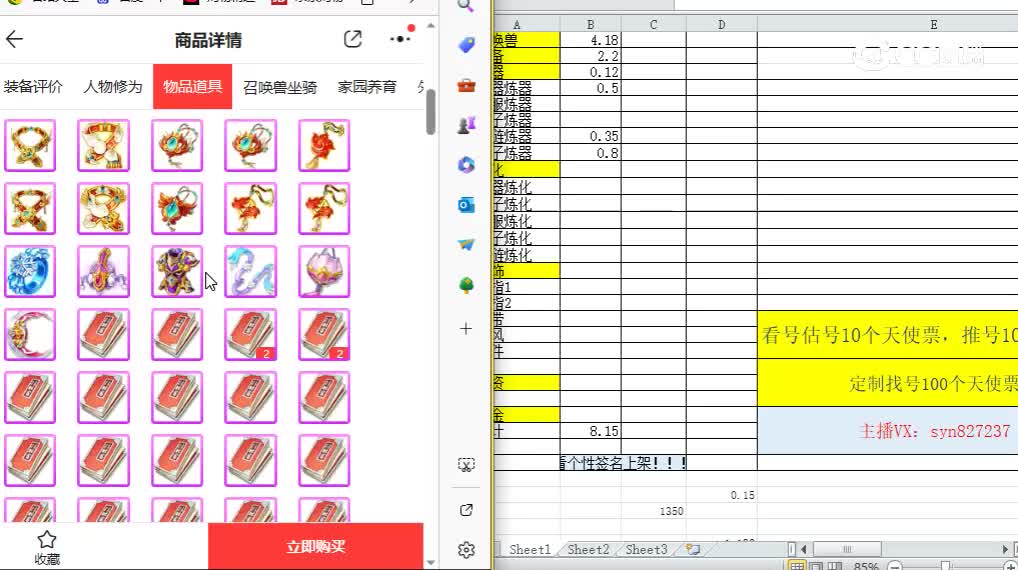Screen dimensions: 1018x570
Task: Switch to the 人物修为 tab
Action: tap(112, 86)
